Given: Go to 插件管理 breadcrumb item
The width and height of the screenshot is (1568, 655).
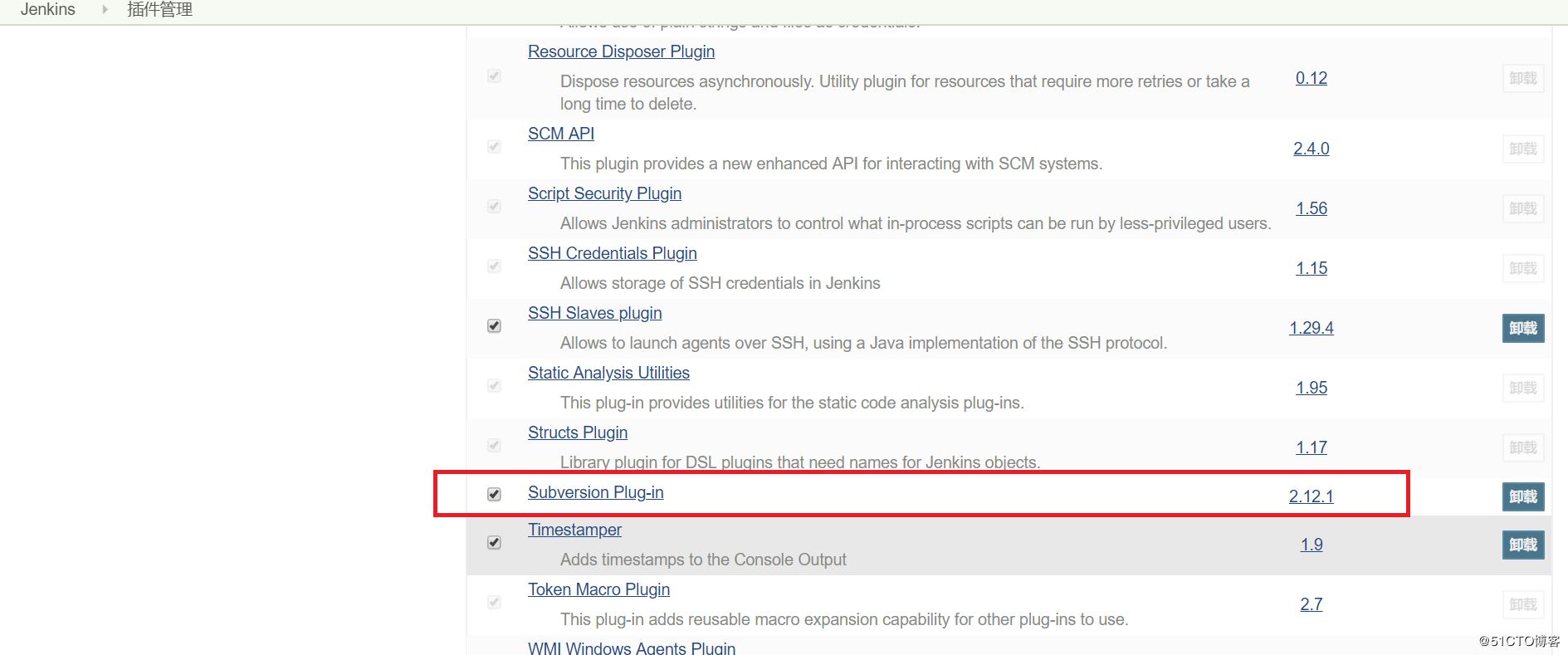Looking at the screenshot, I should pyautogui.click(x=159, y=9).
